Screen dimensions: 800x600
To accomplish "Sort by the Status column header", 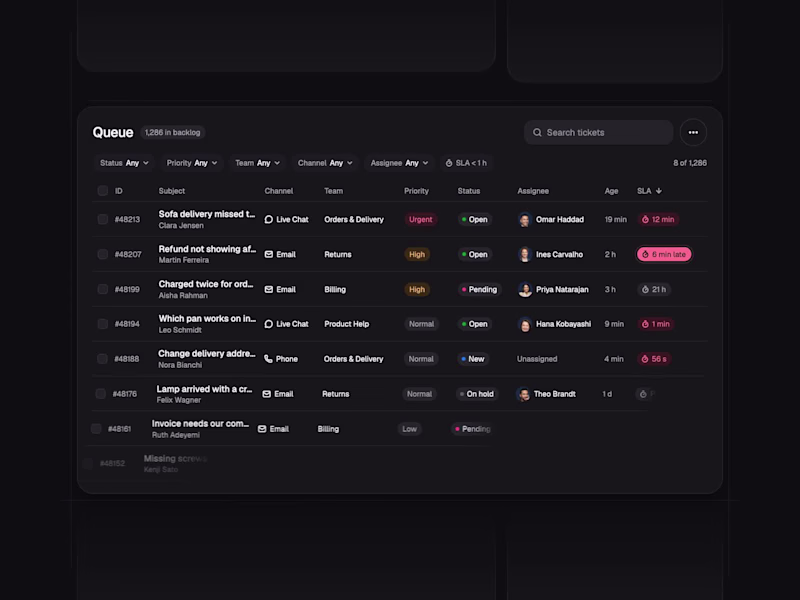I will (469, 191).
